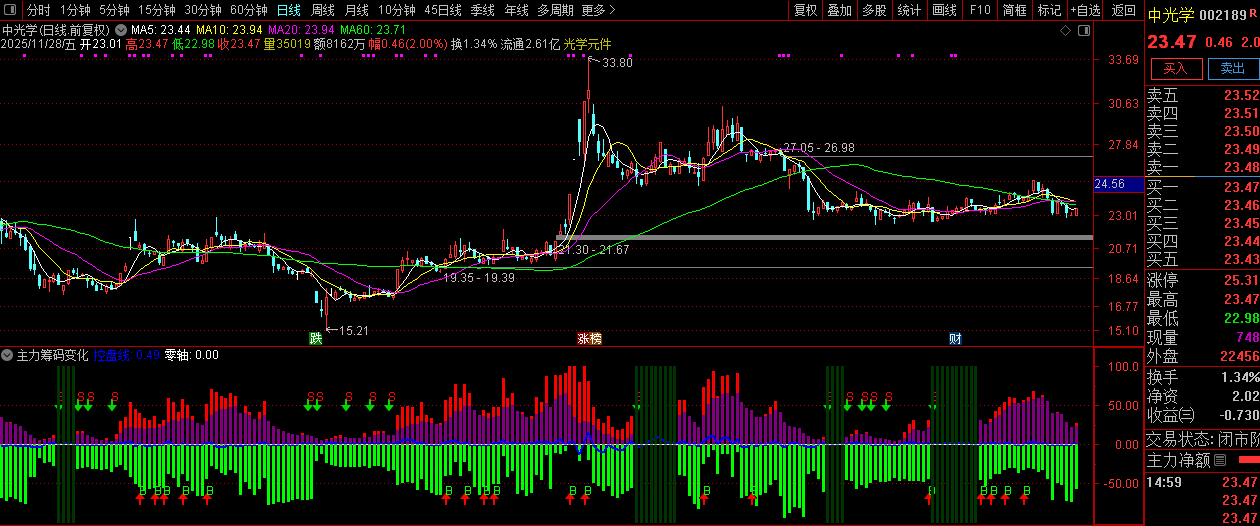This screenshot has height=526, width=1260.
Task: Open the 主力筹码变化 indicator dropdown arrow
Action: [7, 355]
